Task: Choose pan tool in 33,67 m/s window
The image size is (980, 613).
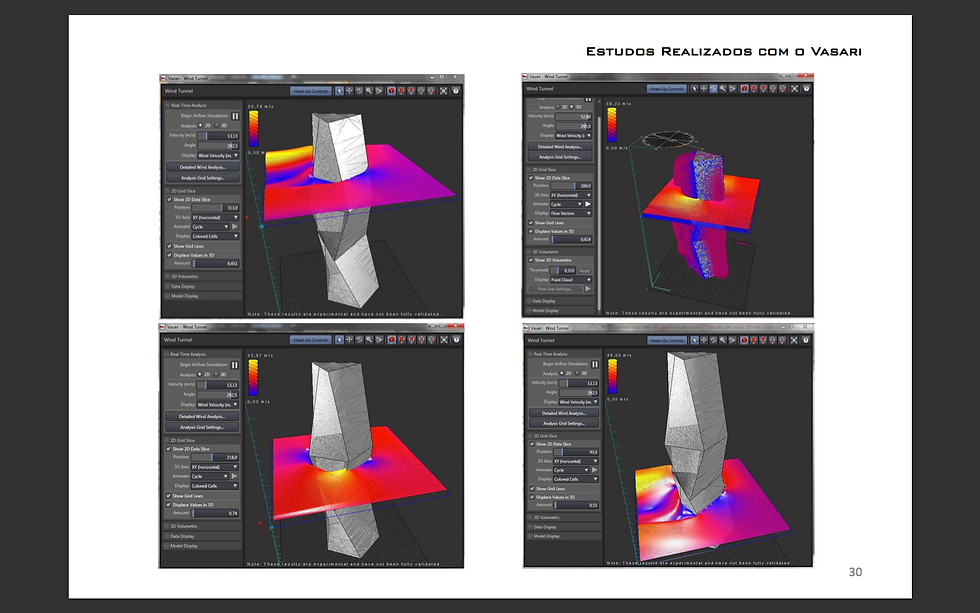Action: (349, 340)
